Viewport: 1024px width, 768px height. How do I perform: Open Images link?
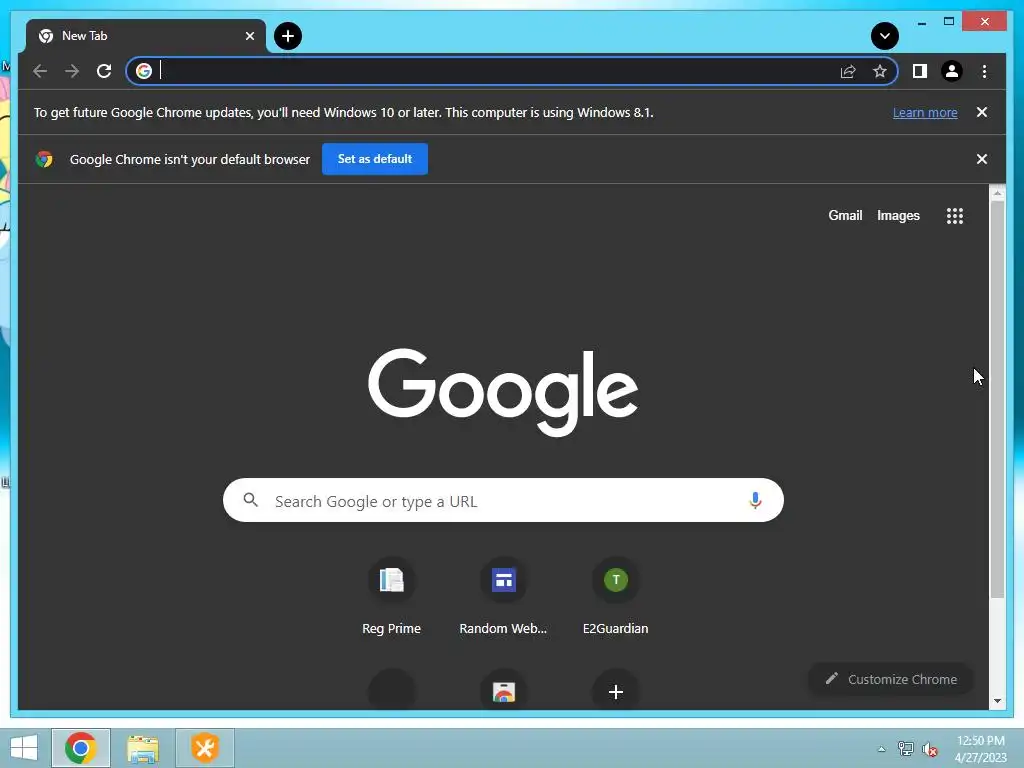tap(898, 216)
